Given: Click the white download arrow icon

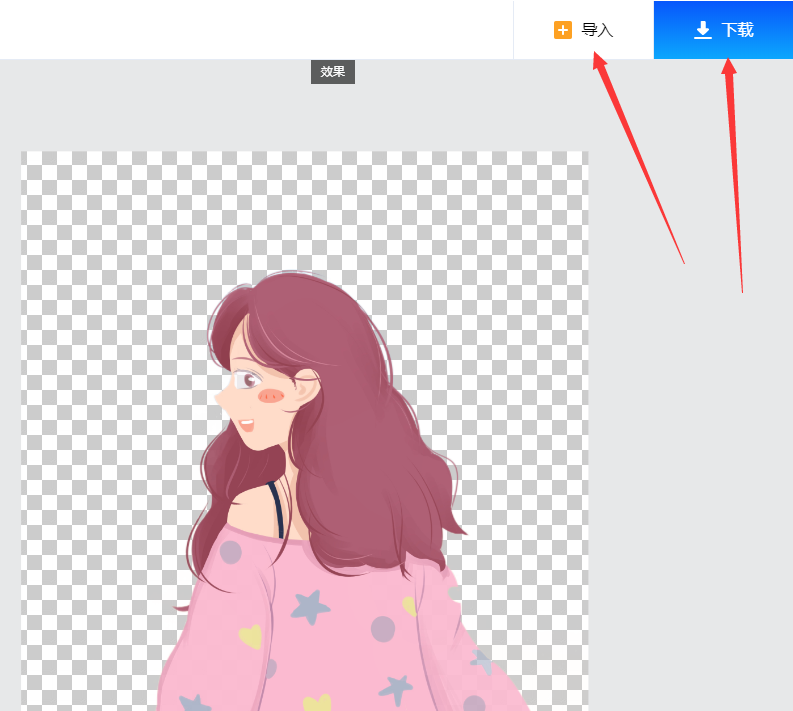Looking at the screenshot, I should [x=703, y=30].
